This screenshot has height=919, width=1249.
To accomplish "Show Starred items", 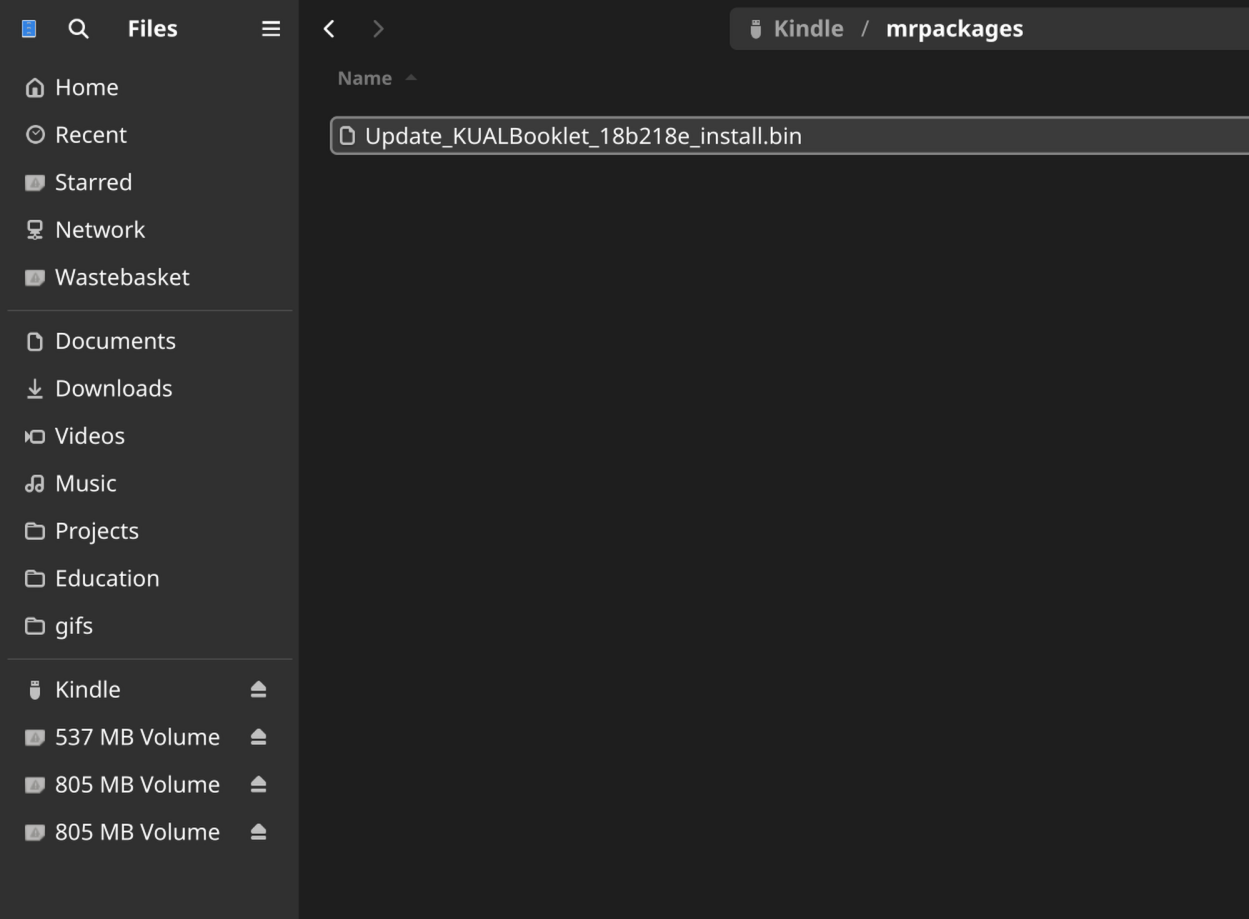I will click(93, 183).
